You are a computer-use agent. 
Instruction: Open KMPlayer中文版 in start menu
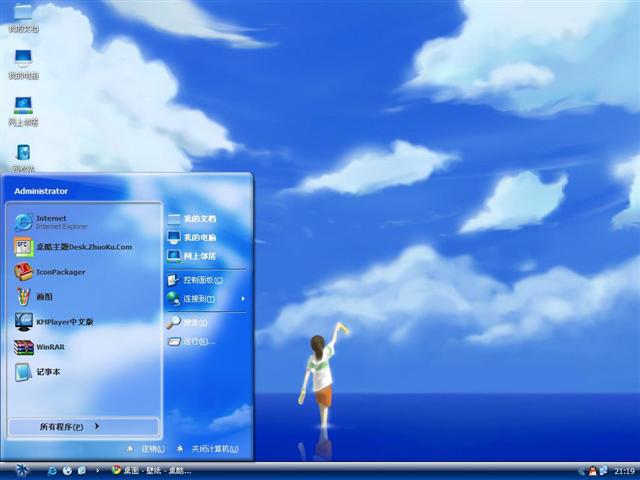pyautogui.click(x=54, y=322)
